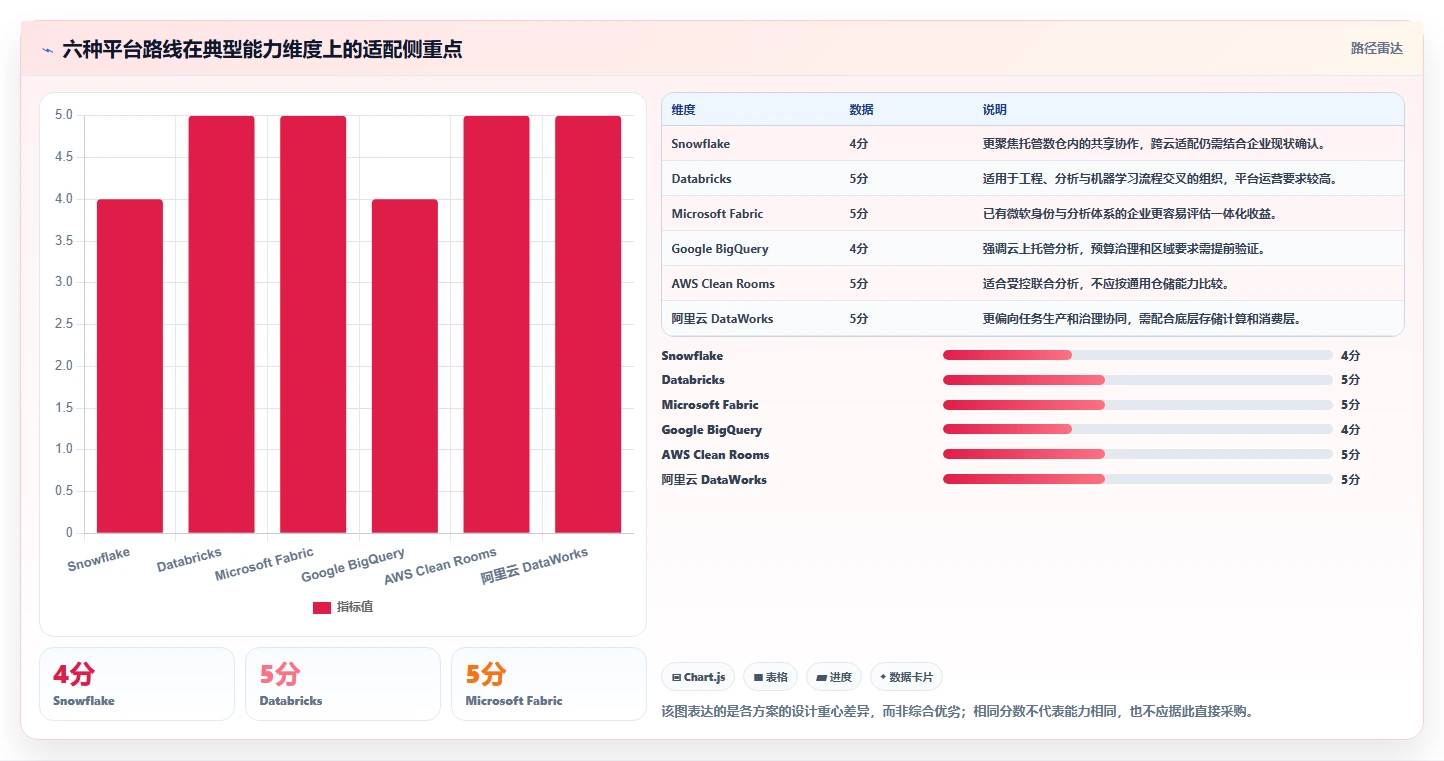The width and height of the screenshot is (1444, 761).
Task: Click the 路径雷达 label in header
Action: 1377,48
